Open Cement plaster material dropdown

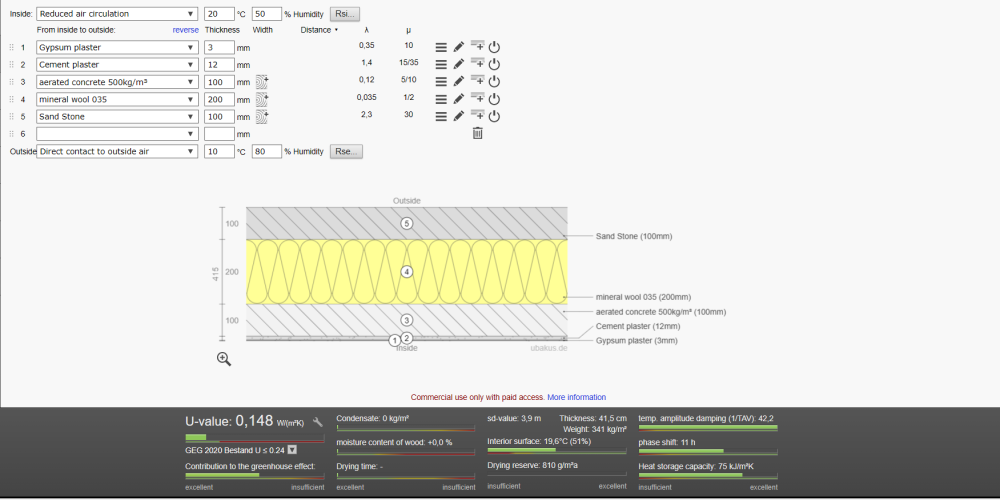tap(117, 64)
